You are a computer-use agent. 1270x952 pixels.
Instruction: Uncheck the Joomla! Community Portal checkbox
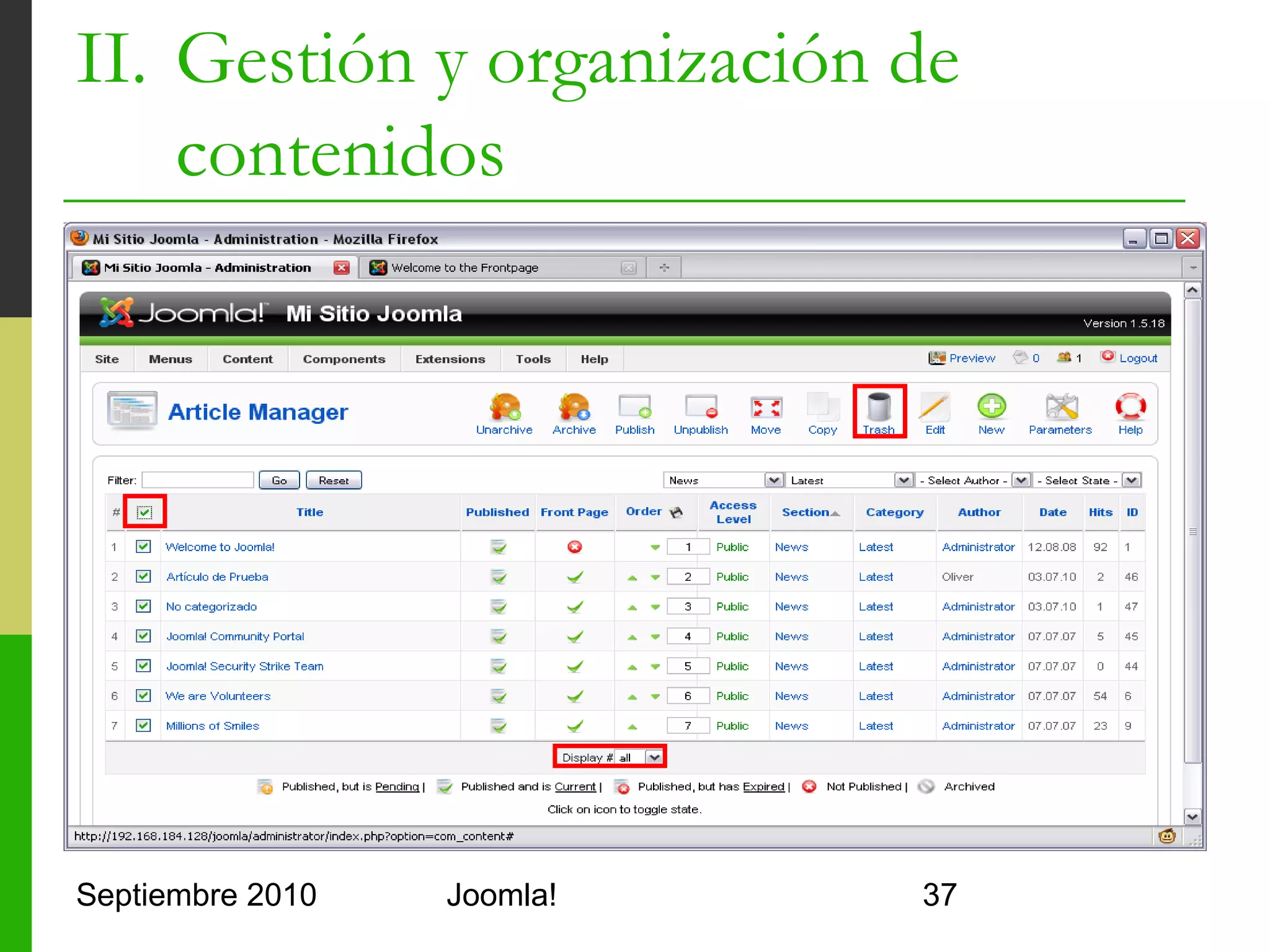click(143, 636)
